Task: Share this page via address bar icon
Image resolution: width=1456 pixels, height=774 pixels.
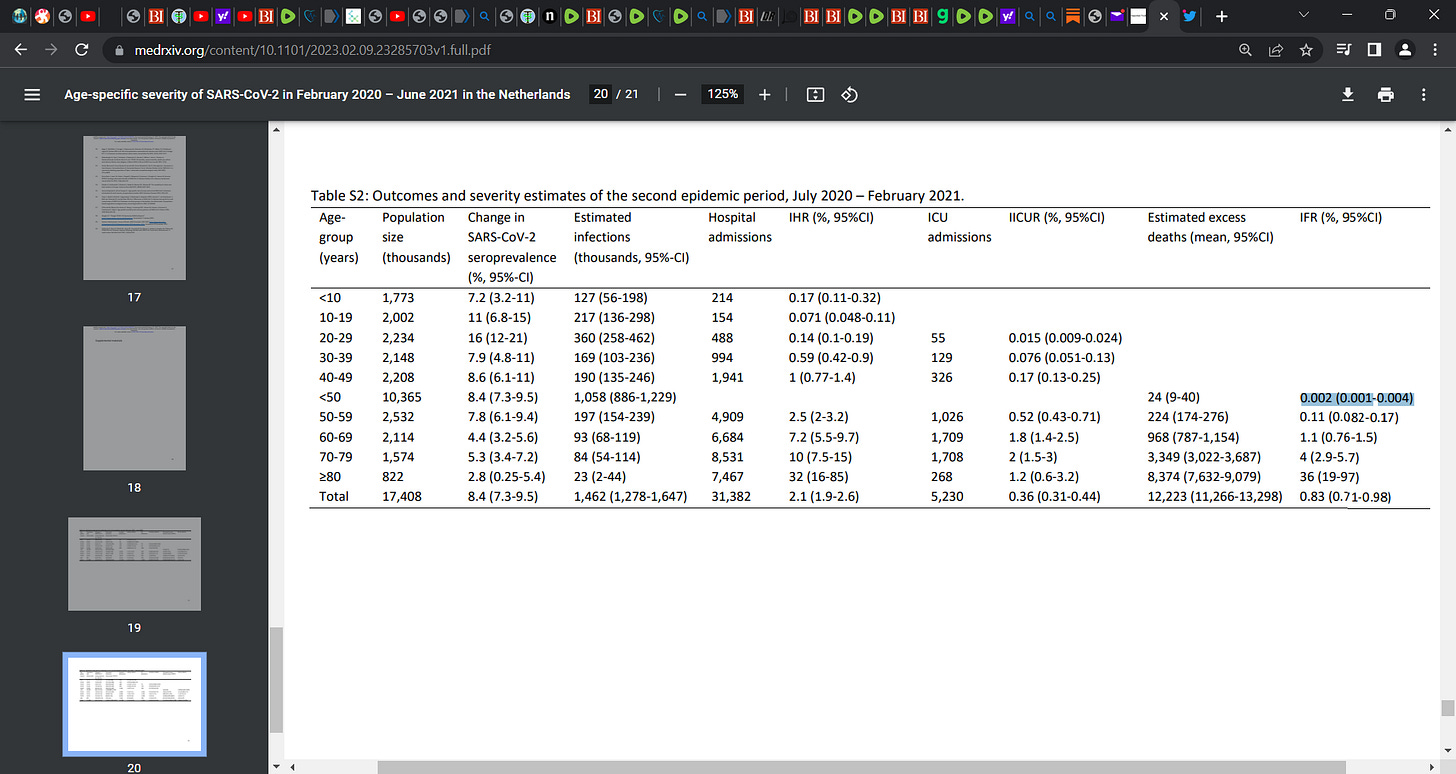Action: click(x=1275, y=49)
